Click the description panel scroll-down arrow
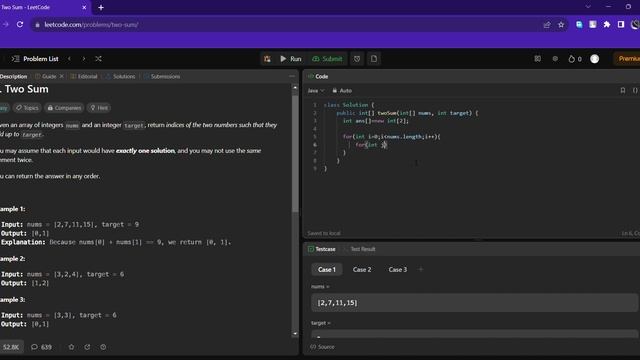 [x=295, y=333]
